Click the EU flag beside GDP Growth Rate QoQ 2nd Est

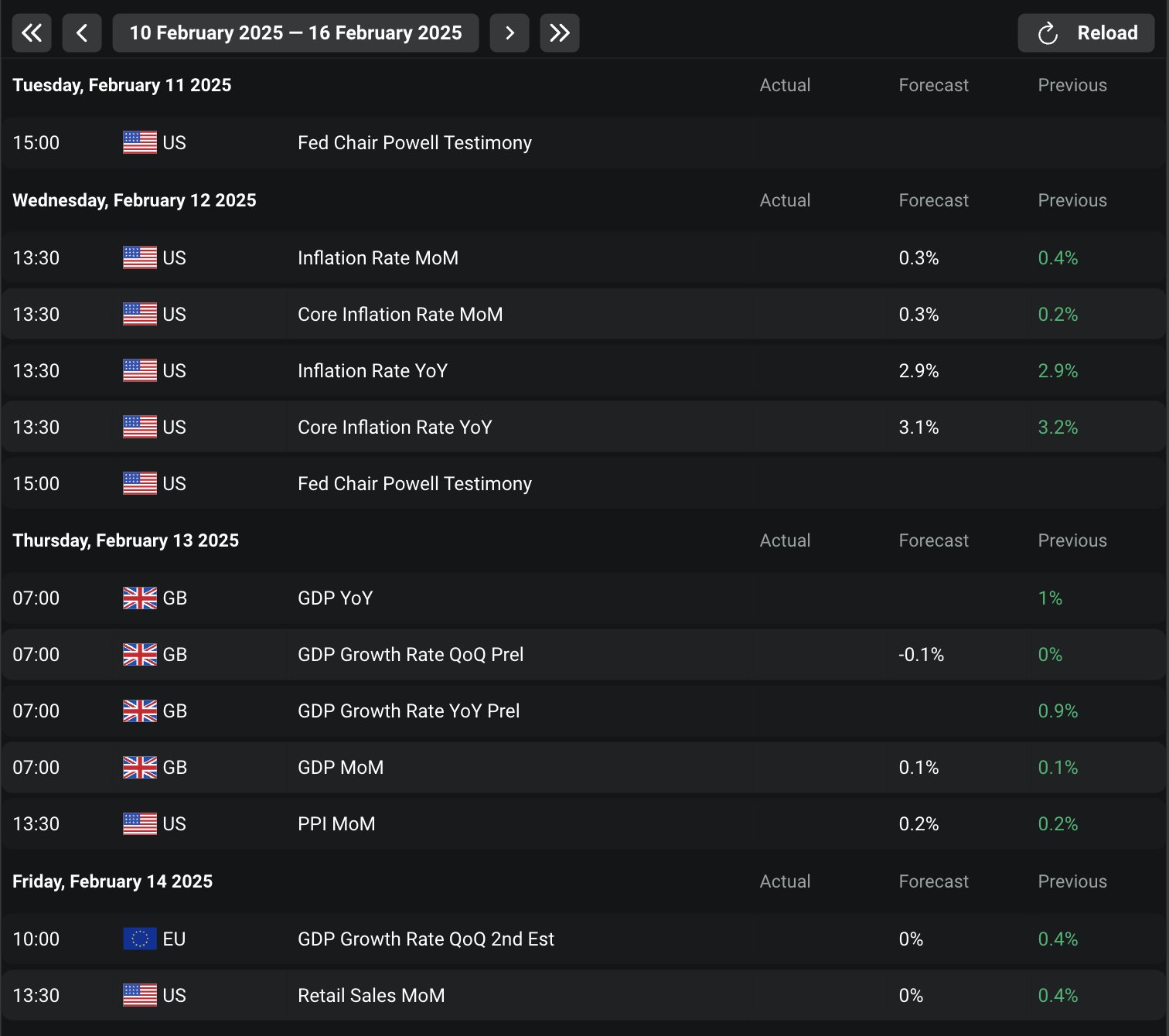140,939
